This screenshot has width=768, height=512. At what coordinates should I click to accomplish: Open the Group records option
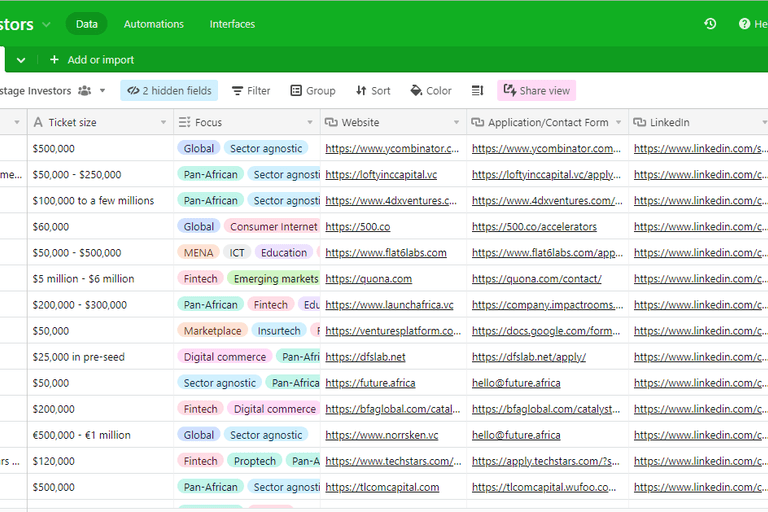pos(312,91)
